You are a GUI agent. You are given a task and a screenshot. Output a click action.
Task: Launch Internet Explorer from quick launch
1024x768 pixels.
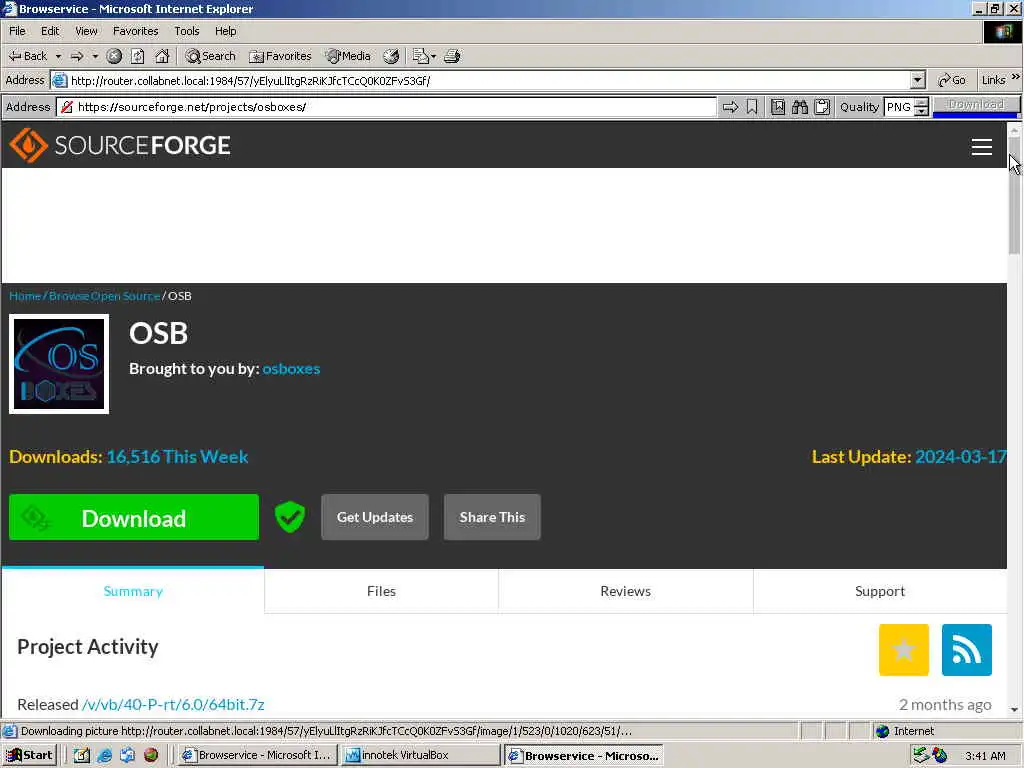click(x=104, y=756)
